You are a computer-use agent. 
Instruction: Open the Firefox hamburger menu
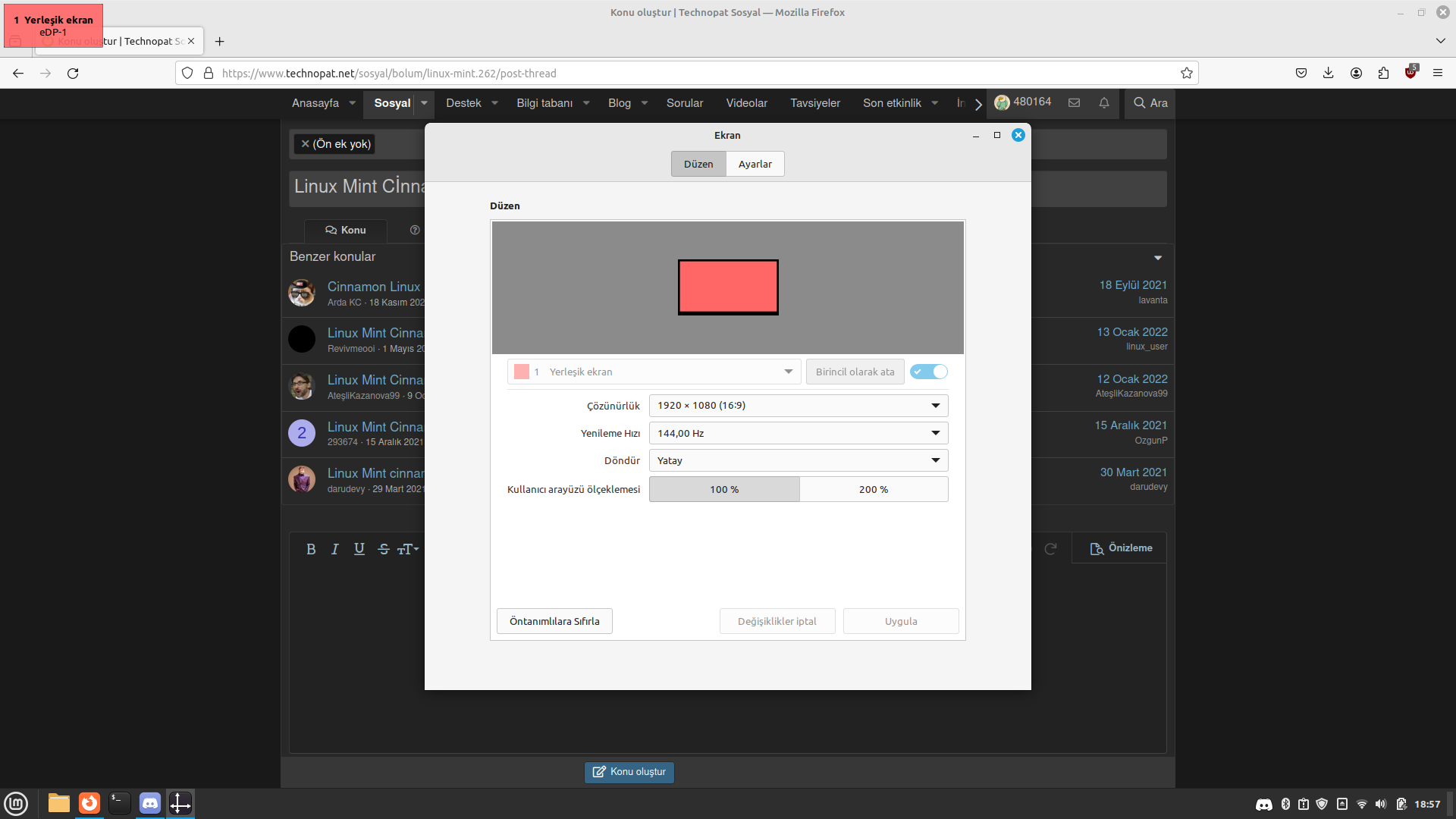click(x=1437, y=74)
